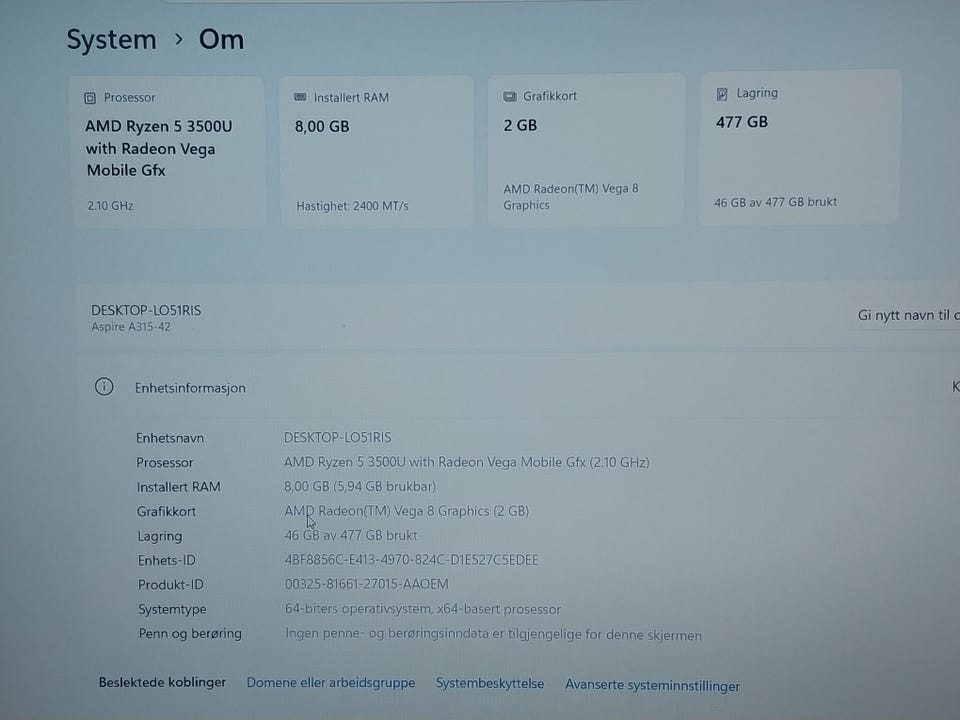Image resolution: width=960 pixels, height=720 pixels.
Task: Select the DESKTOP-LO51RIS header name
Action: [146, 310]
